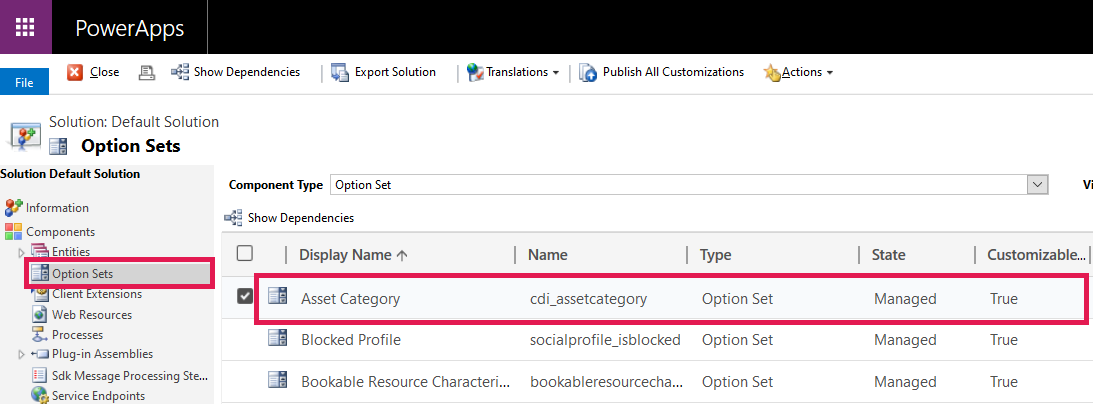Select Client Extensions in the tree
Screen dimensions: 1093x404
point(97,294)
